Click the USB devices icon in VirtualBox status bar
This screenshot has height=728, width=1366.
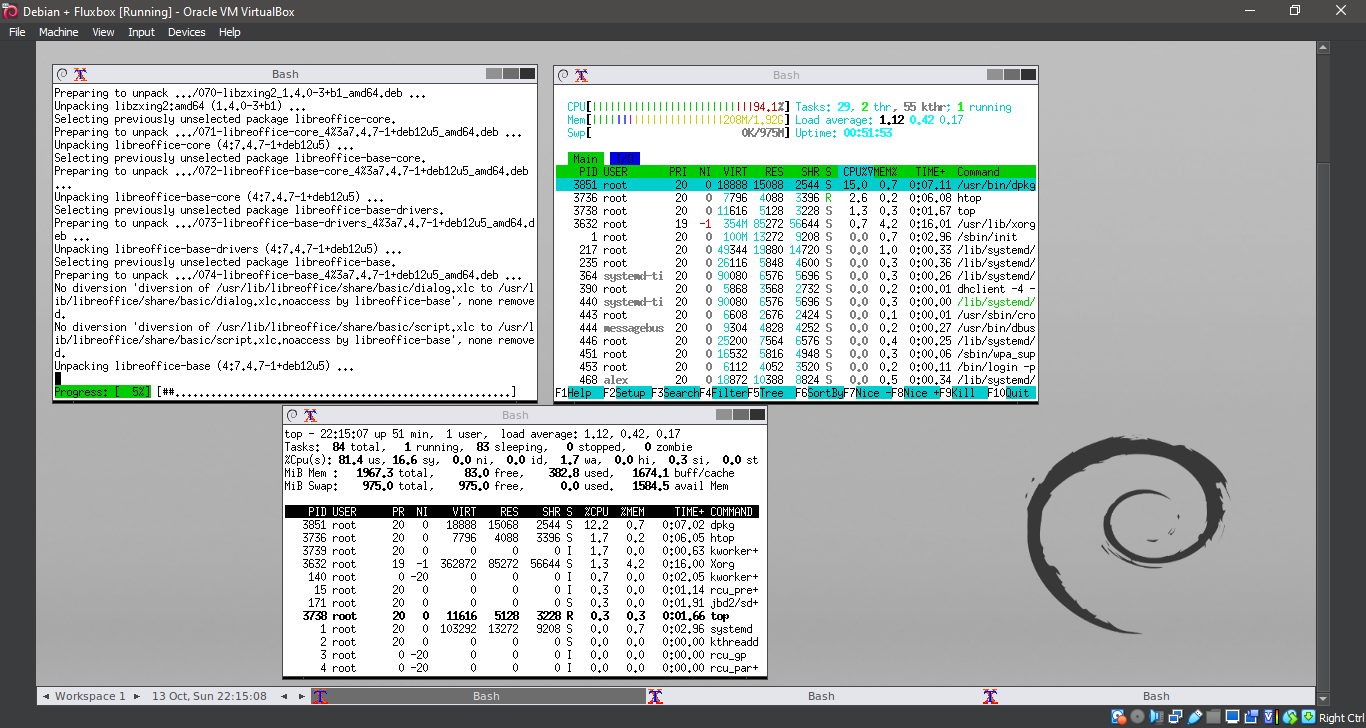point(1195,716)
